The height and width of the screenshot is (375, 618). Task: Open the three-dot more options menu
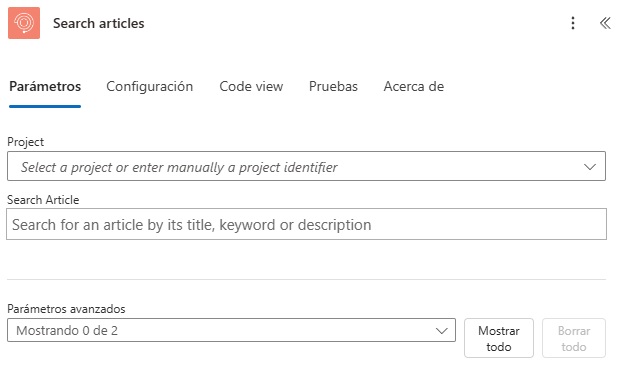tap(573, 23)
